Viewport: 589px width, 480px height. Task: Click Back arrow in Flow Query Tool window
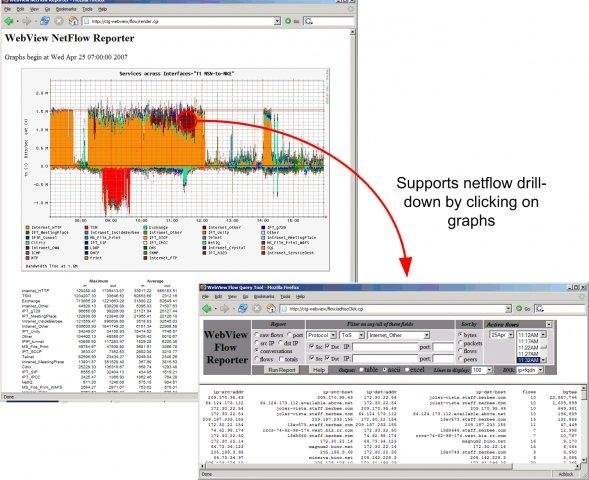[207, 309]
